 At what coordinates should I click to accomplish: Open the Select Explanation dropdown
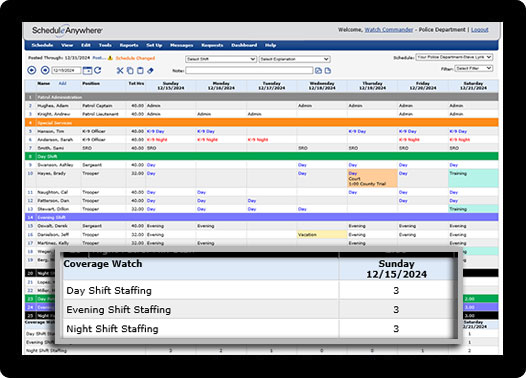[x=294, y=59]
